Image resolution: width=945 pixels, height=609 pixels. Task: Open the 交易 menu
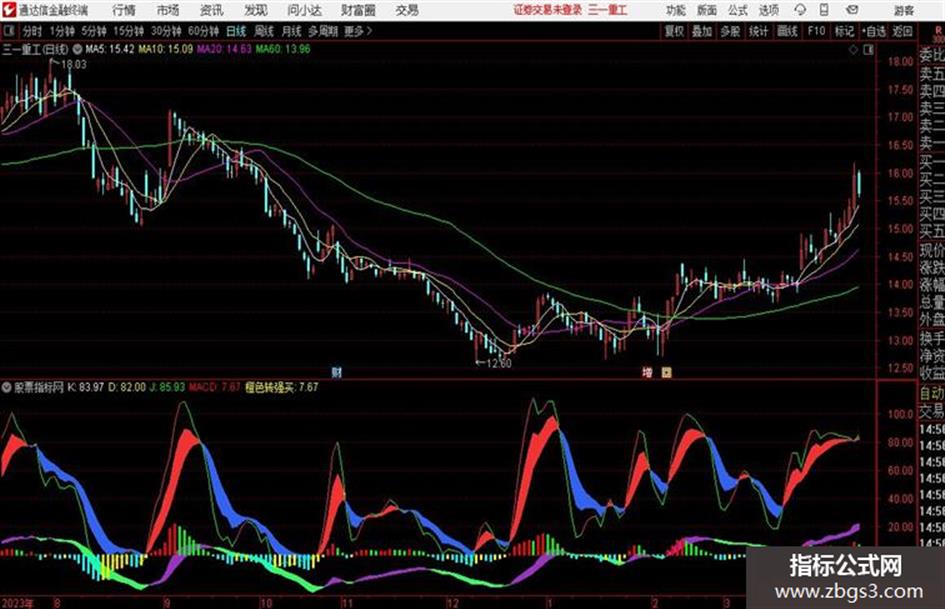407,10
